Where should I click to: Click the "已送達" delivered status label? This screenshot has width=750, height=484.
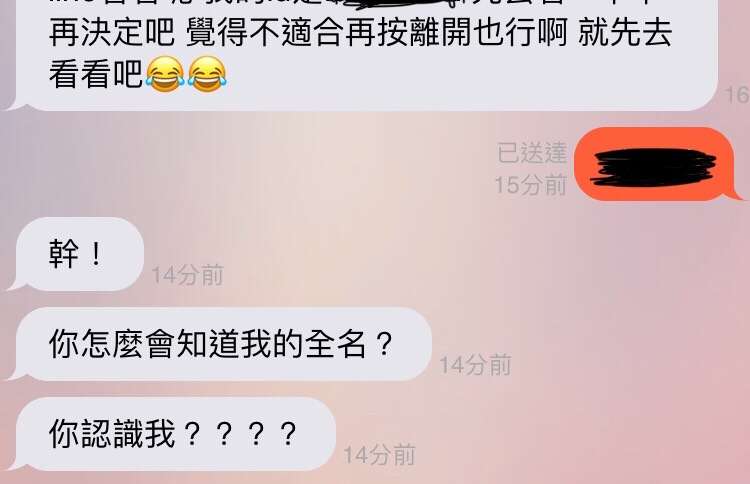tap(532, 153)
